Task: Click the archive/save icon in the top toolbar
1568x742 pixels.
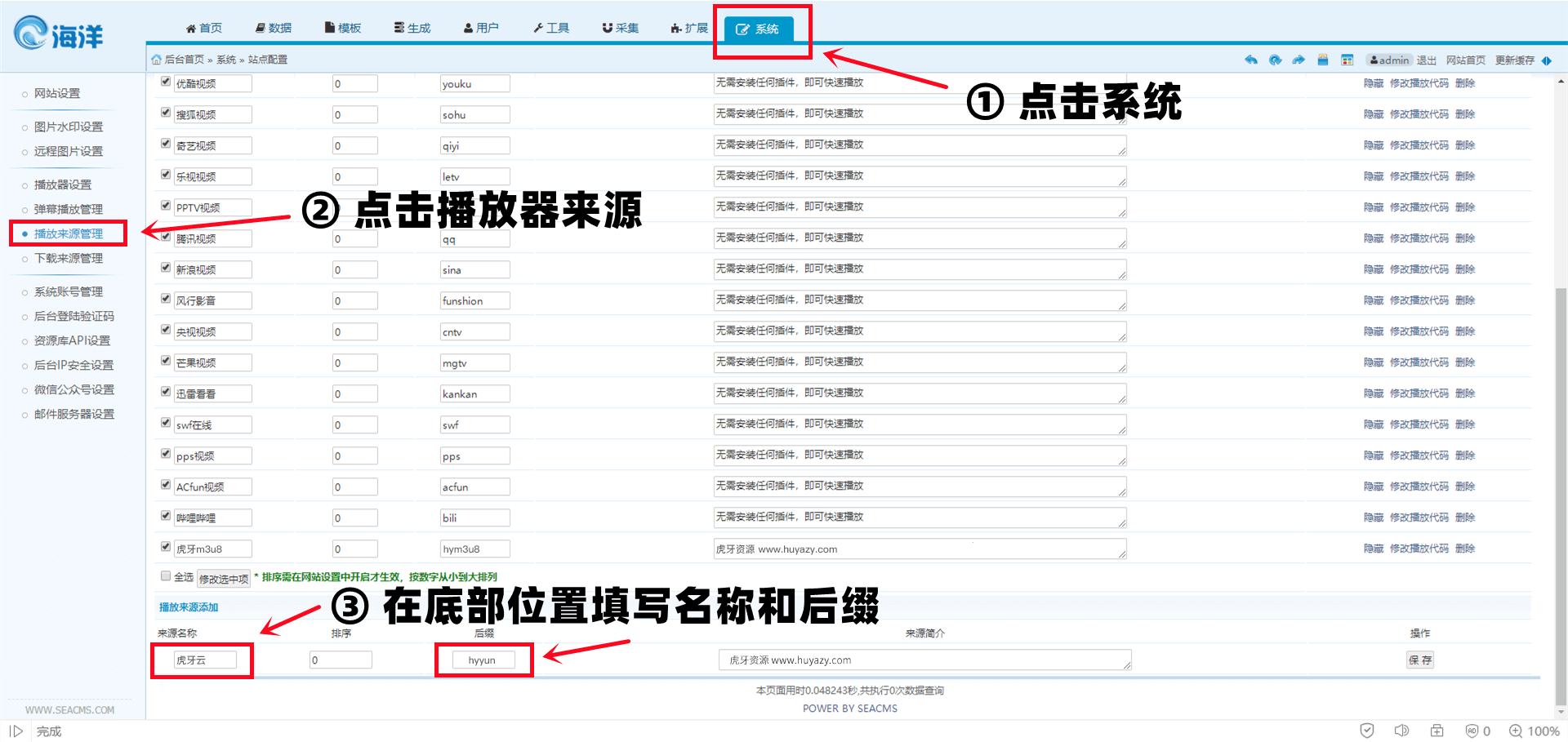Action: (1323, 60)
